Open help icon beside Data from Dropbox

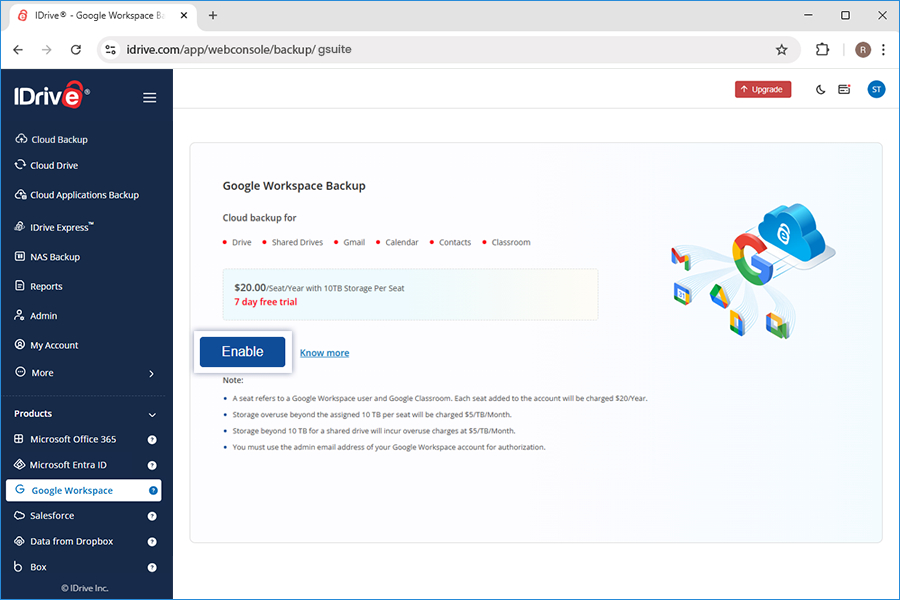(152, 541)
